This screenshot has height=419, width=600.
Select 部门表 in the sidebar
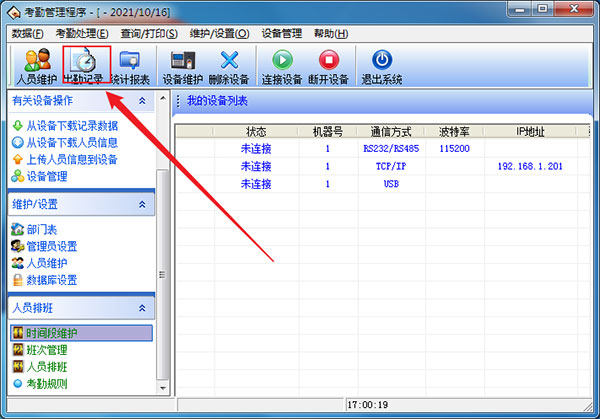click(42, 229)
